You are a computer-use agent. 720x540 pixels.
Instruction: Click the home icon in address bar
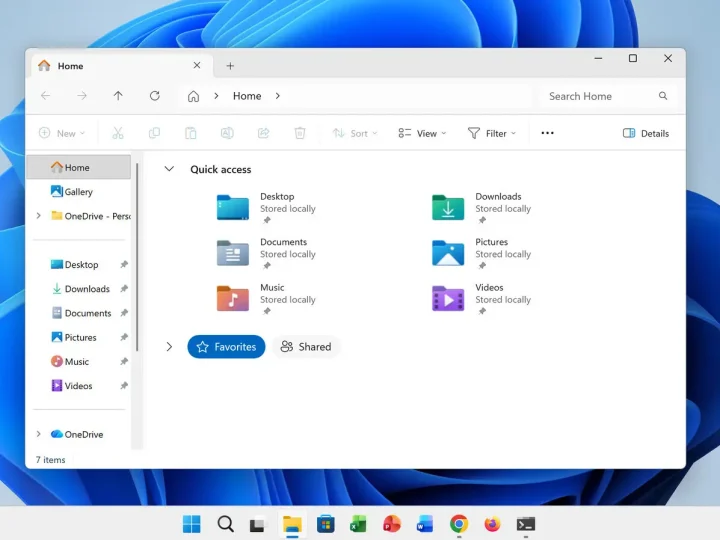[193, 96]
